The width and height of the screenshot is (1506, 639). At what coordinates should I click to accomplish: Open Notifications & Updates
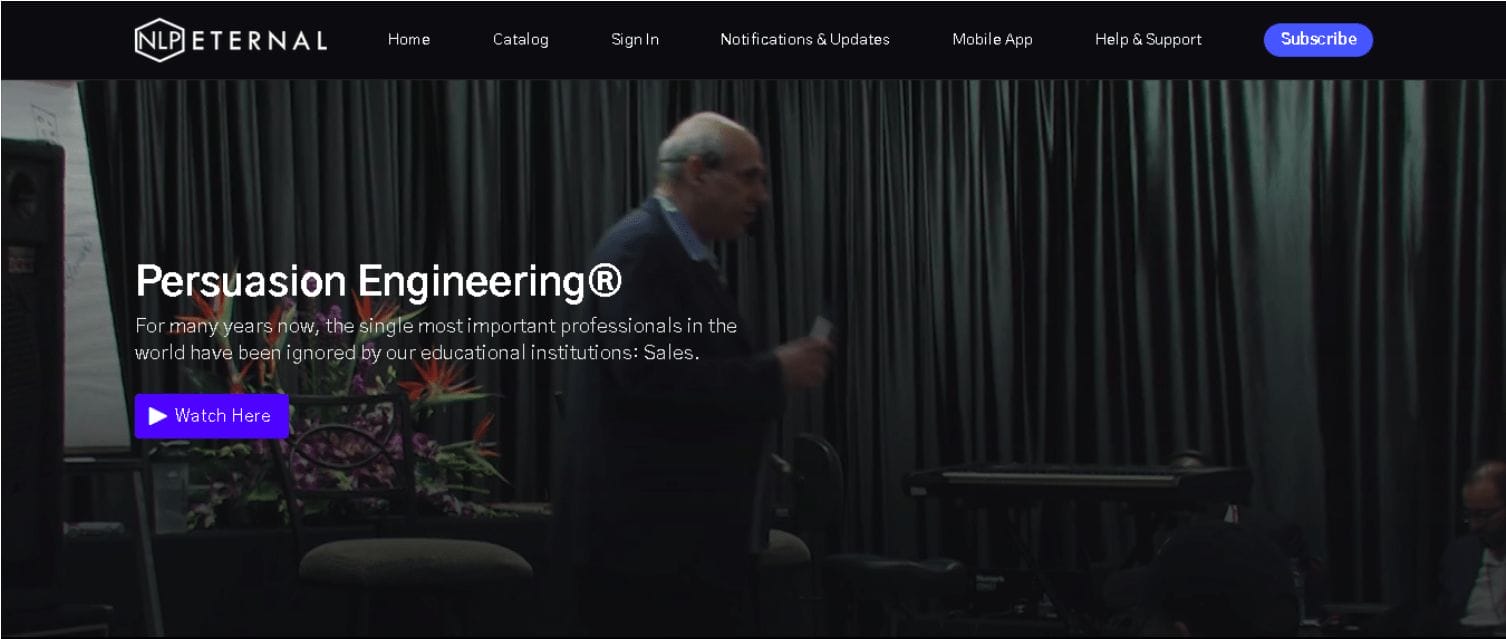(805, 40)
